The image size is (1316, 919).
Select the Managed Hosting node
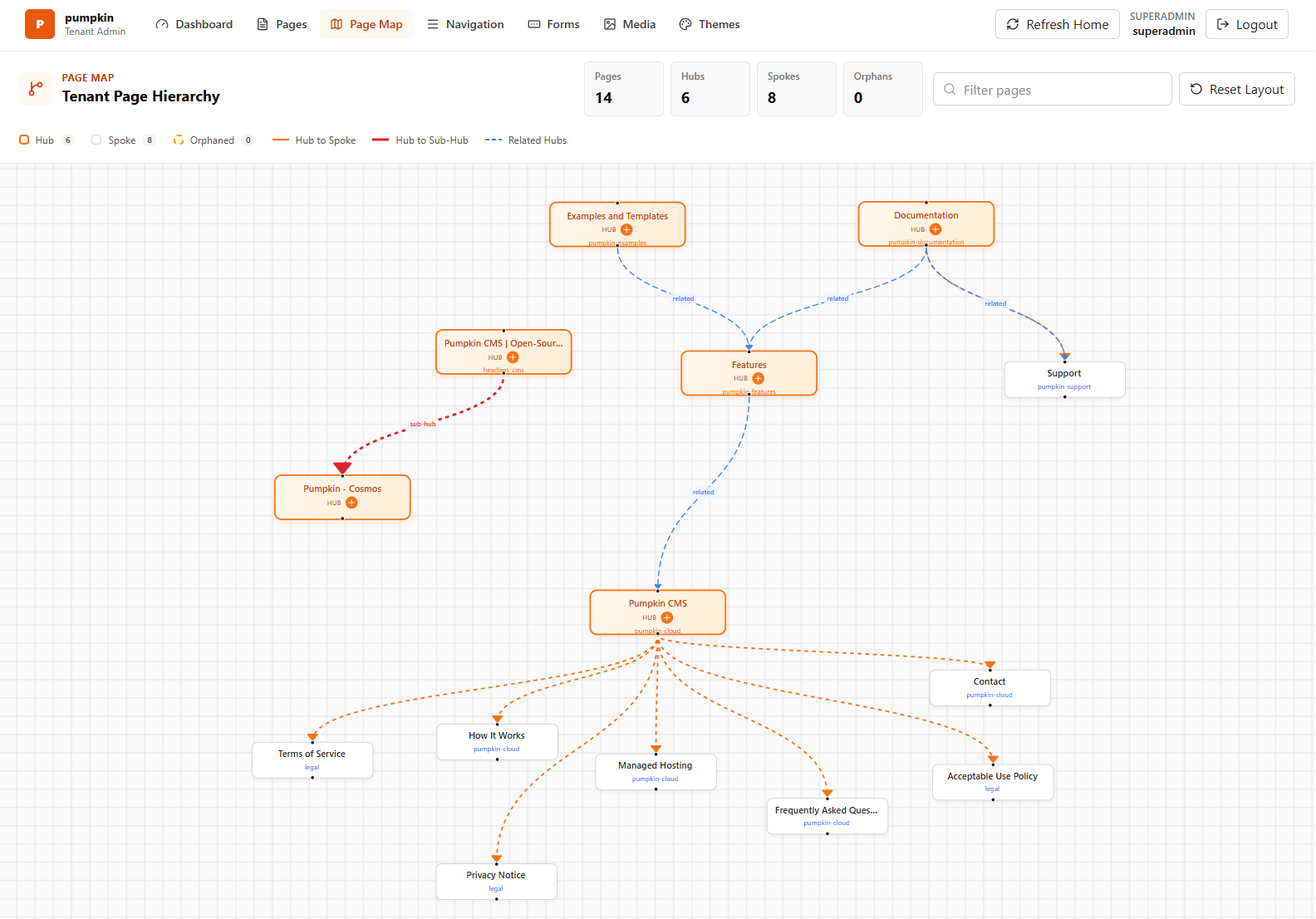(x=656, y=772)
